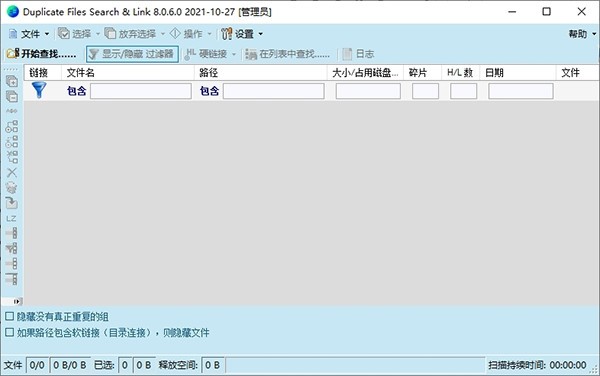
Task: Sort by the path (路径) column header
Action: (261, 73)
